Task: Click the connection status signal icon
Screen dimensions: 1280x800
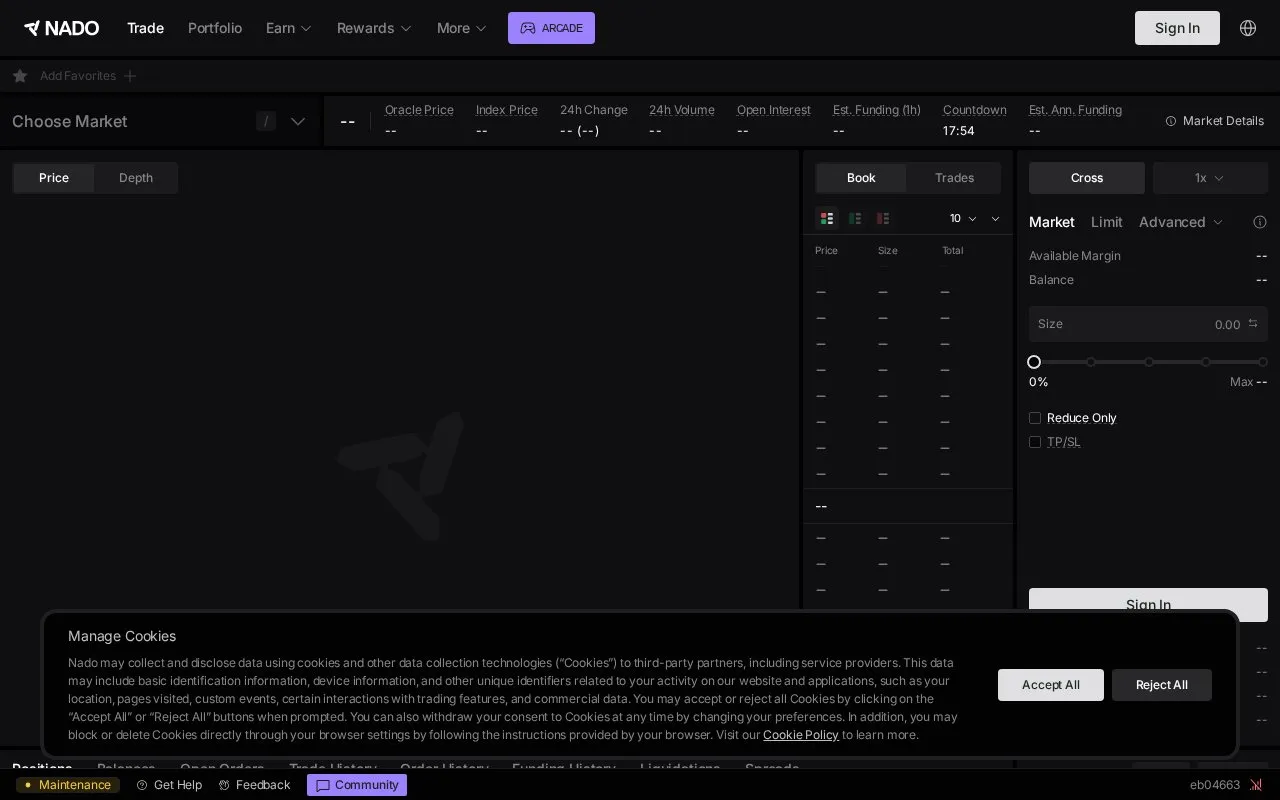Action: click(1256, 785)
